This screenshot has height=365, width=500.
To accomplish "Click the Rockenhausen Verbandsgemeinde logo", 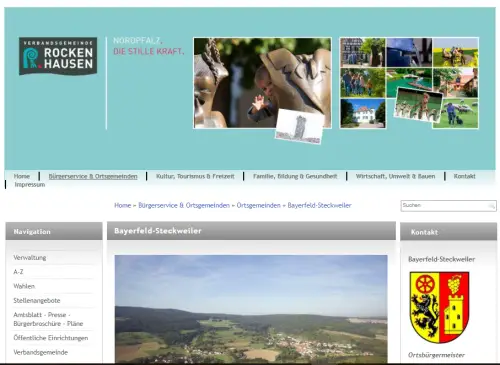I will 58,56.
